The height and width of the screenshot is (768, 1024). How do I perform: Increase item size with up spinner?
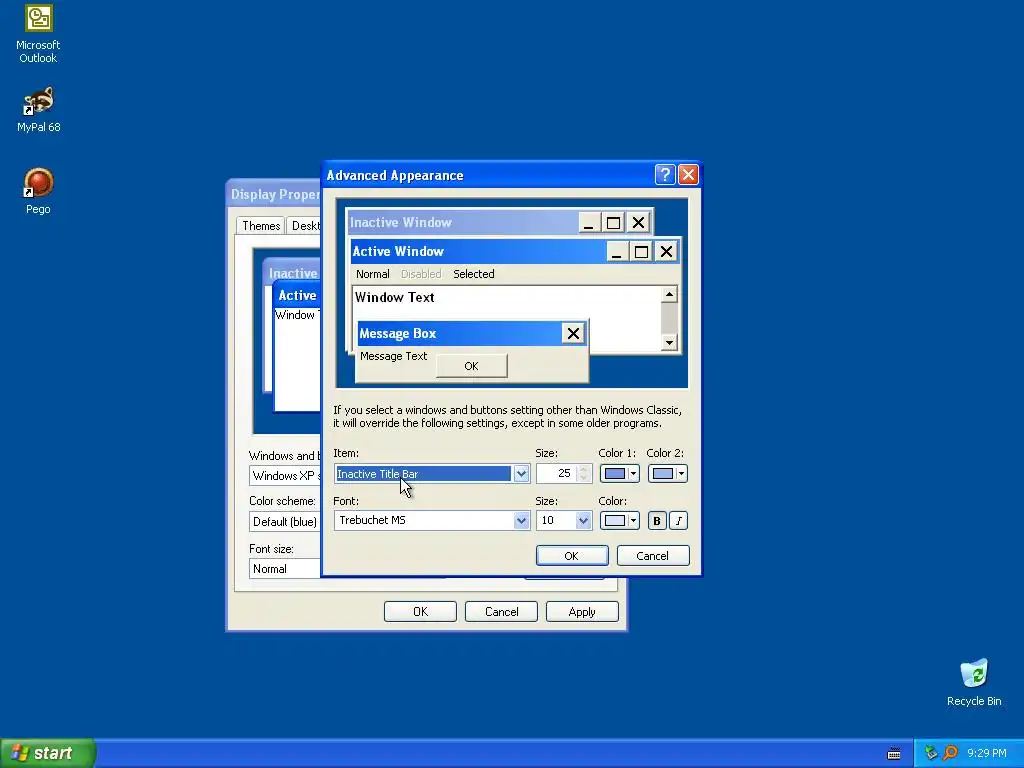584,469
